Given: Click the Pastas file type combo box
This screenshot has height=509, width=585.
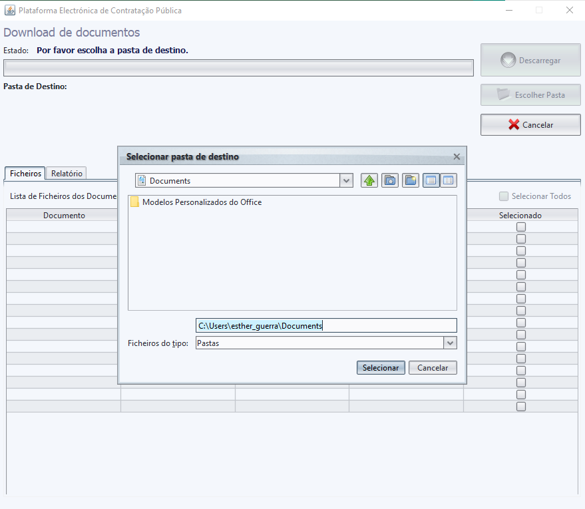Looking at the screenshot, I should (x=326, y=343).
